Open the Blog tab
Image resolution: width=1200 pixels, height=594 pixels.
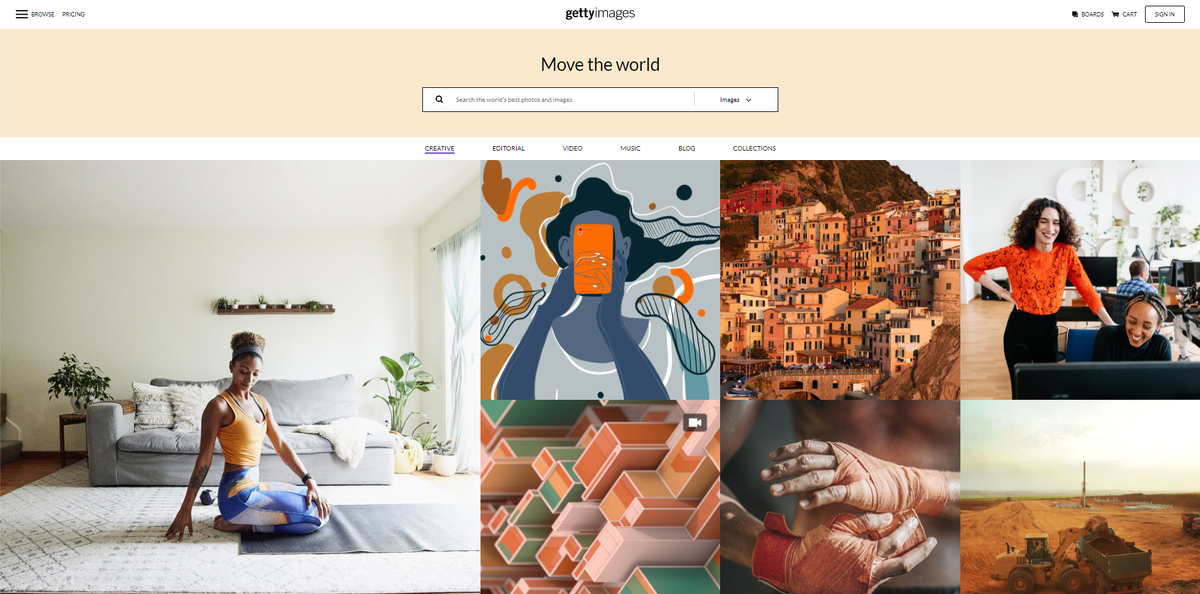pyautogui.click(x=686, y=148)
